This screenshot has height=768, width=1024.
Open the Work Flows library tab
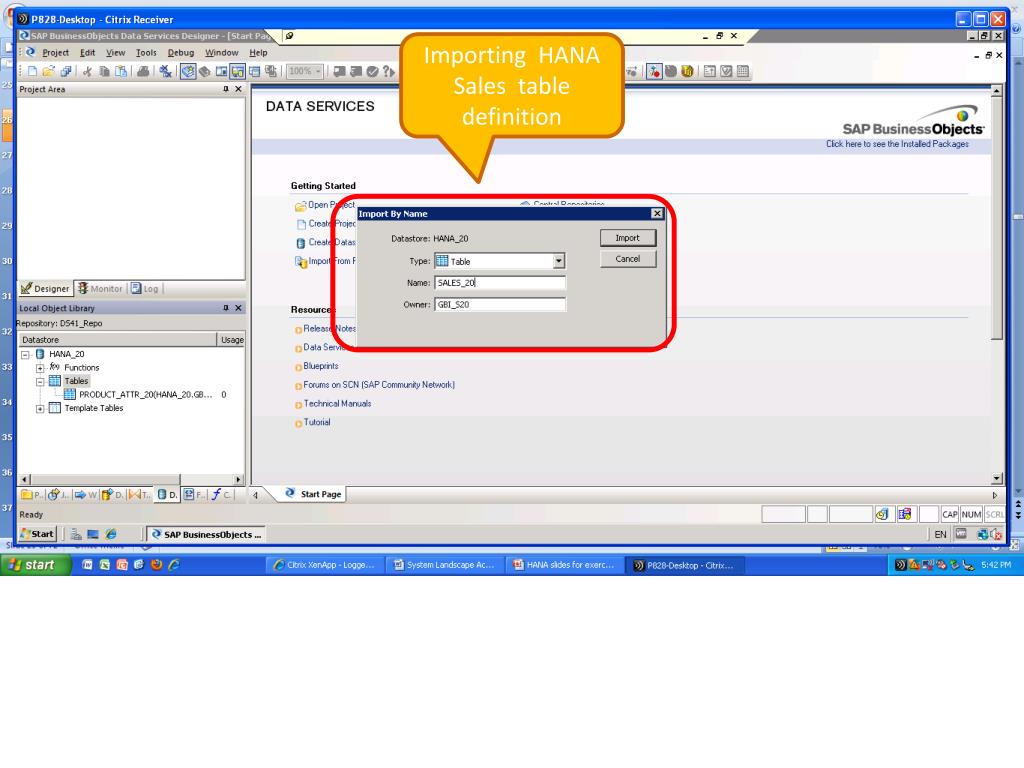tap(85, 494)
